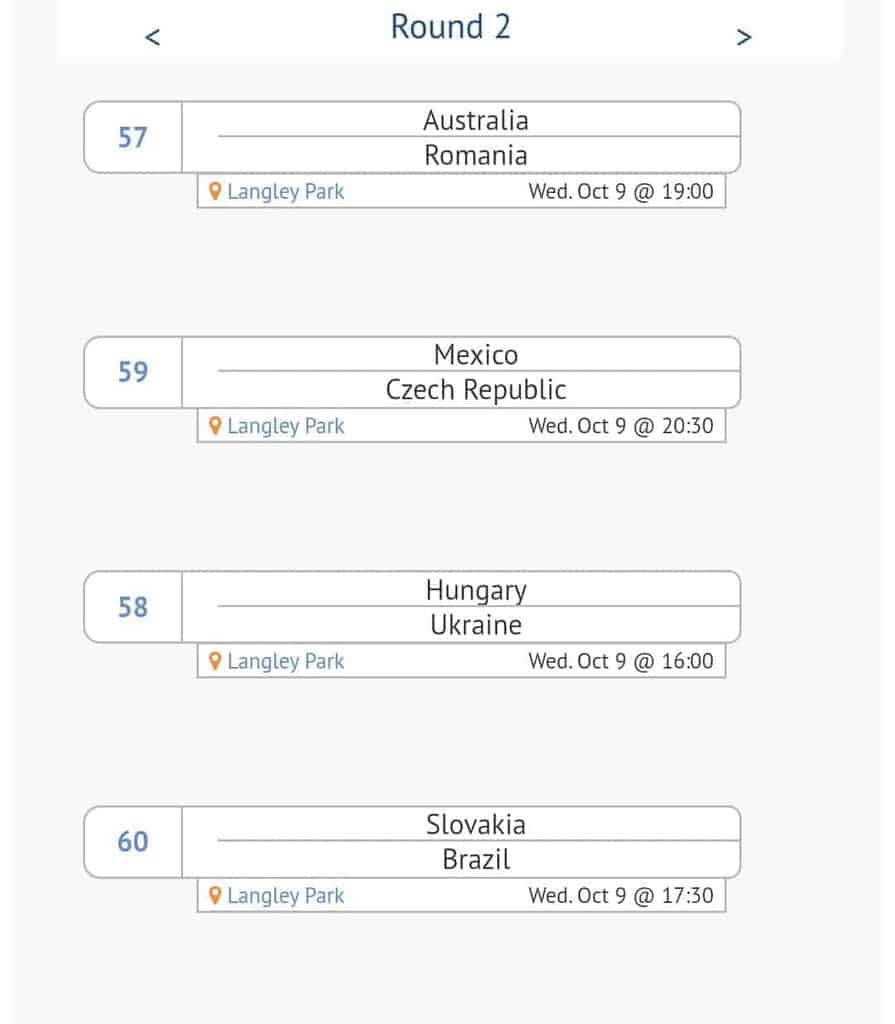This screenshot has width=895, height=1024.
Task: Select match number 58
Action: click(133, 607)
